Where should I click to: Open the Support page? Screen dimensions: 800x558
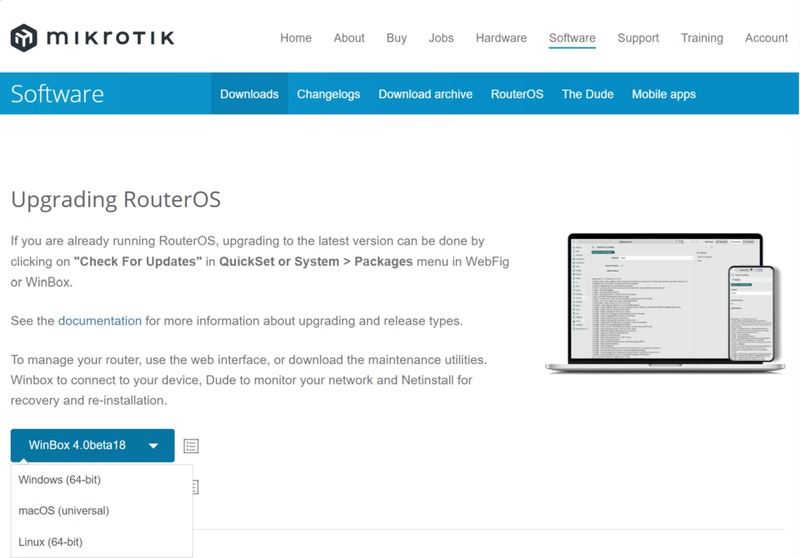pyautogui.click(x=638, y=38)
